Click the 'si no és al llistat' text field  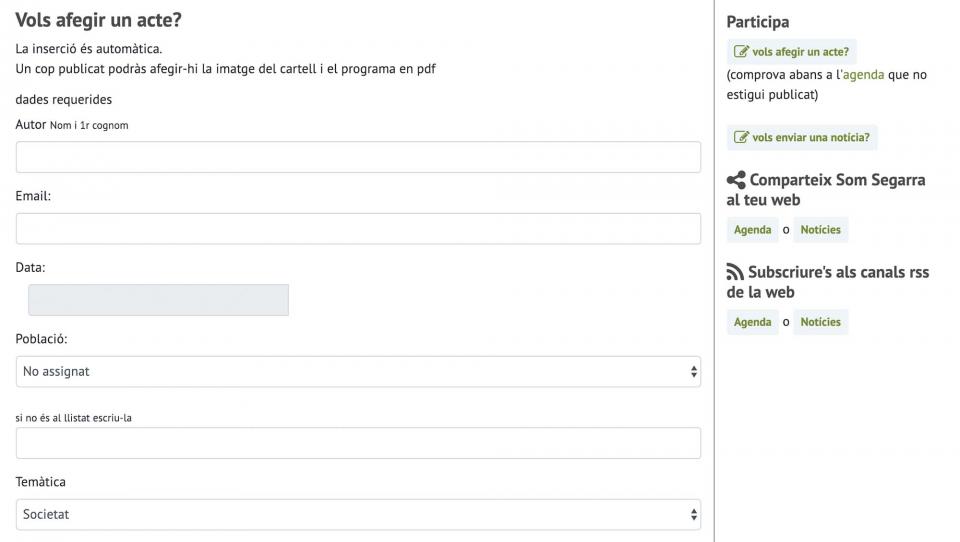click(x=357, y=443)
